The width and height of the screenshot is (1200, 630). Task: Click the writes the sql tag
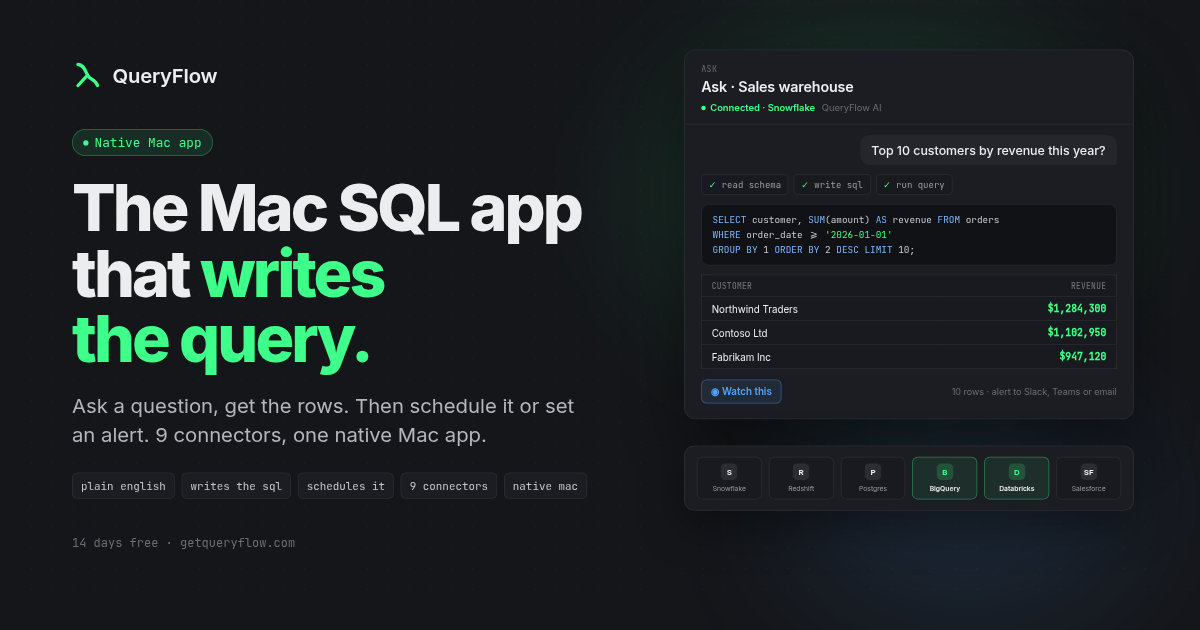coord(236,486)
